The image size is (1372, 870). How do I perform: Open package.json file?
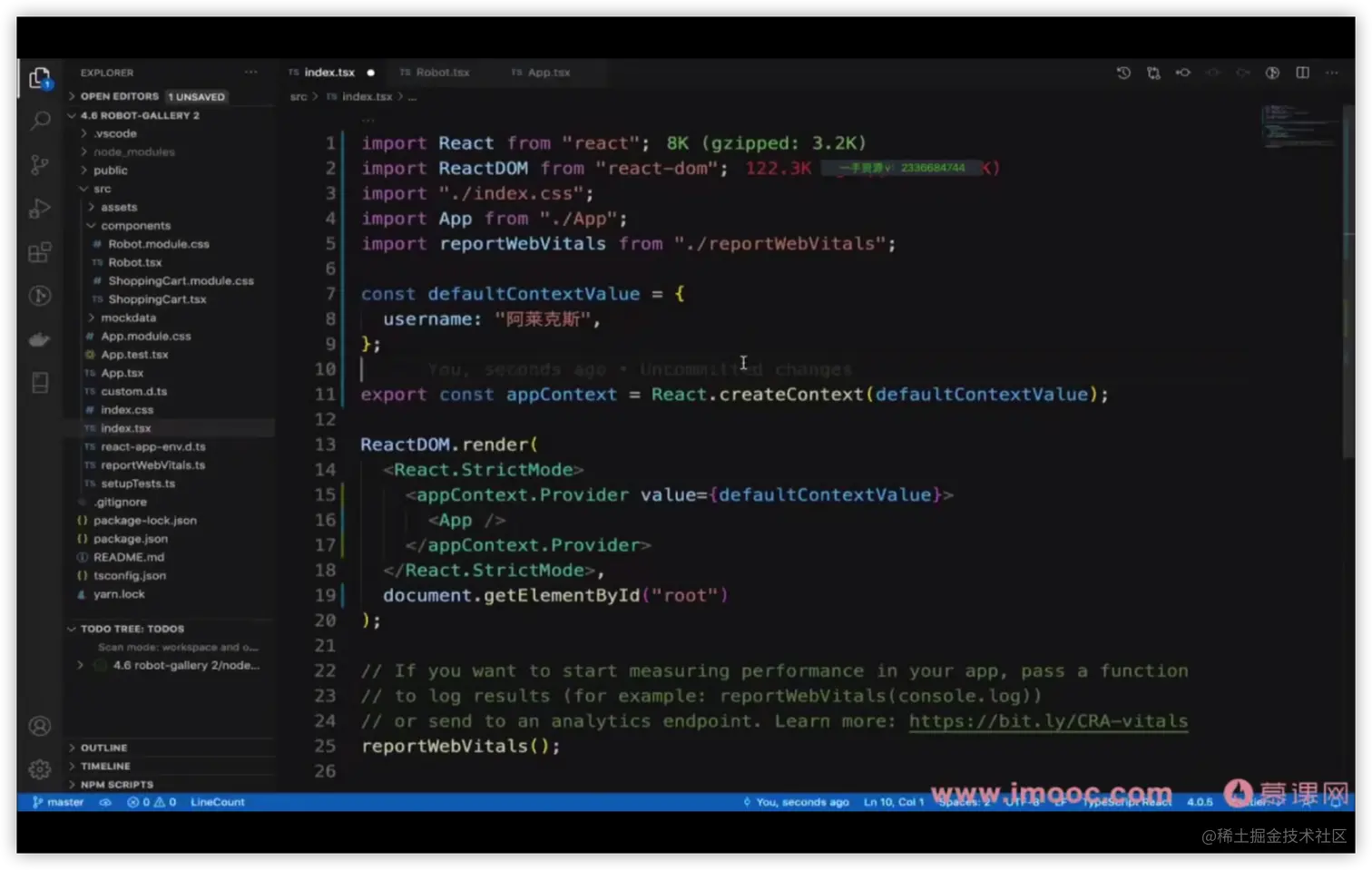point(130,539)
